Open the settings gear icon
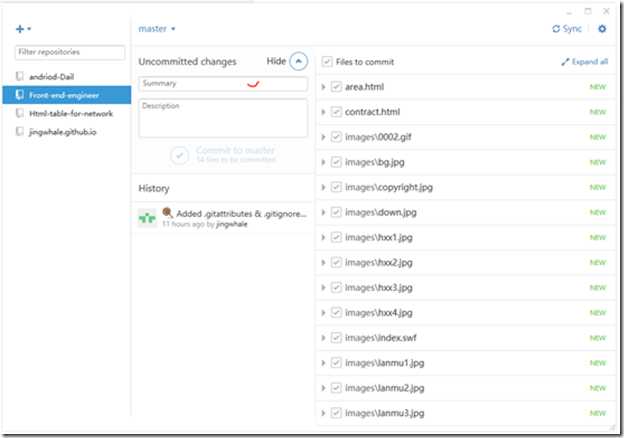Image resolution: width=624 pixels, height=438 pixels. [602, 29]
